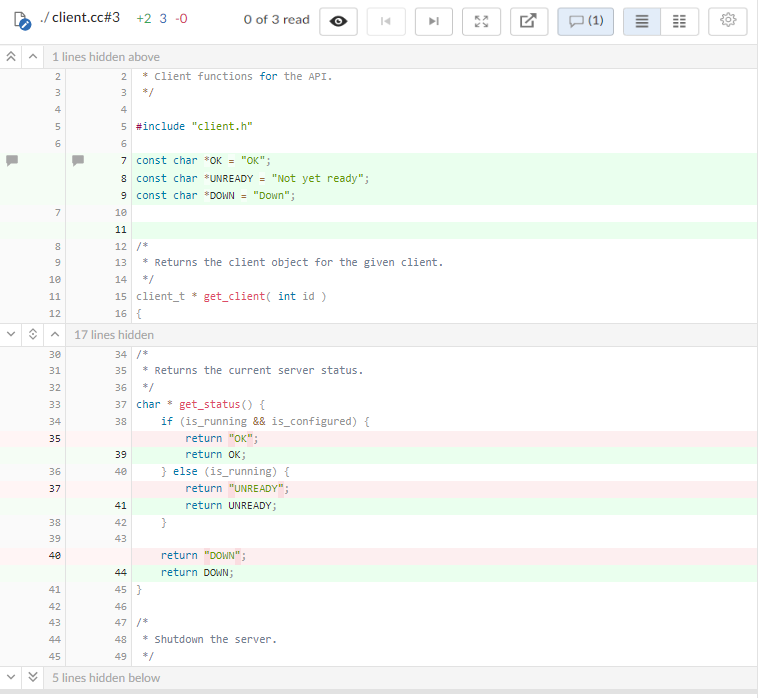The width and height of the screenshot is (763, 698).
Task: Click the added UNREADY constant line
Action: 444,179
